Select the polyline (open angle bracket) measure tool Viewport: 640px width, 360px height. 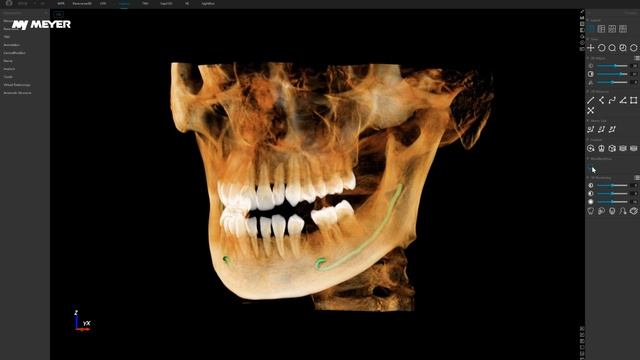(601, 100)
